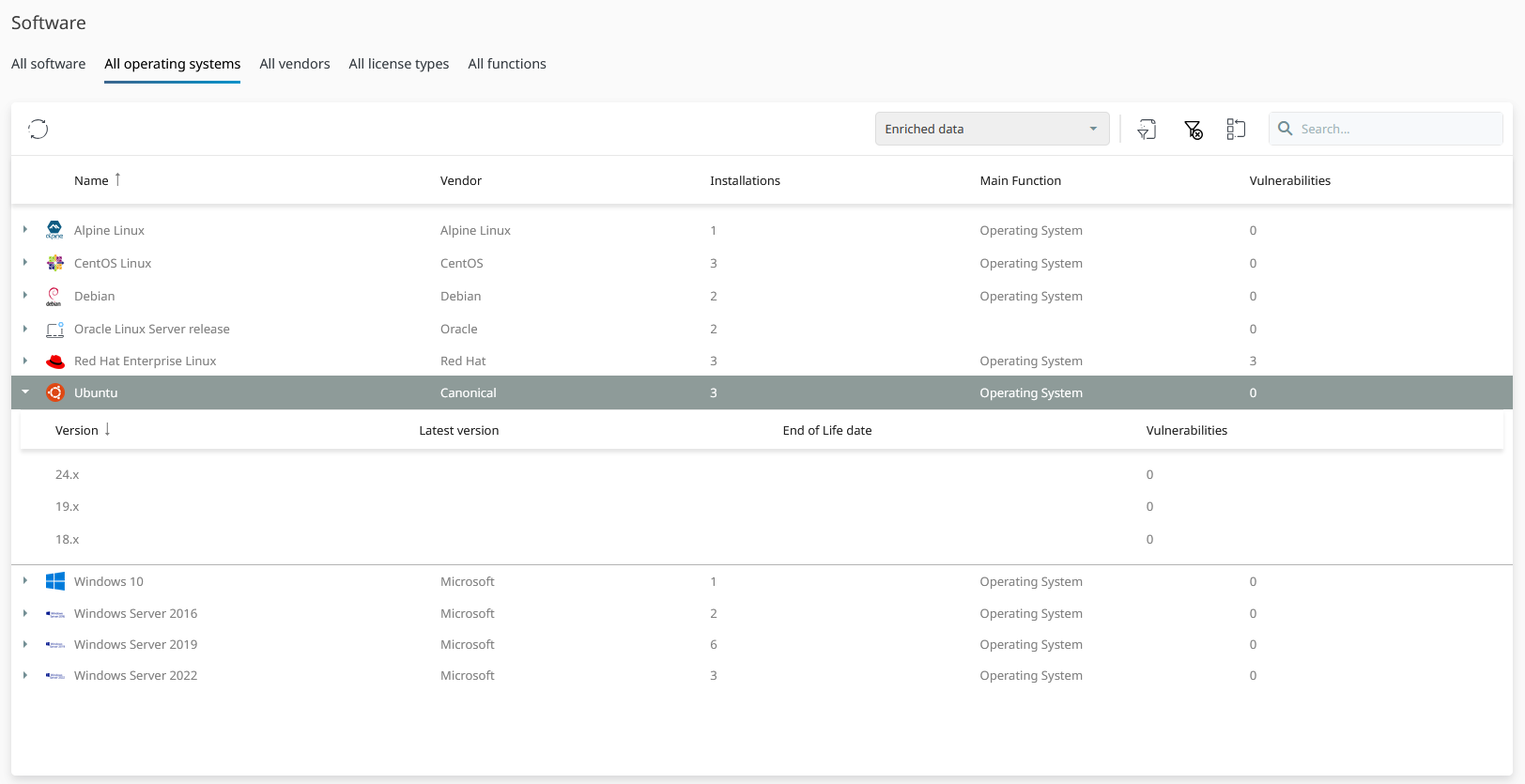Click the Alpine Linux logo icon
Screen dimensions: 1525x784
54,230
